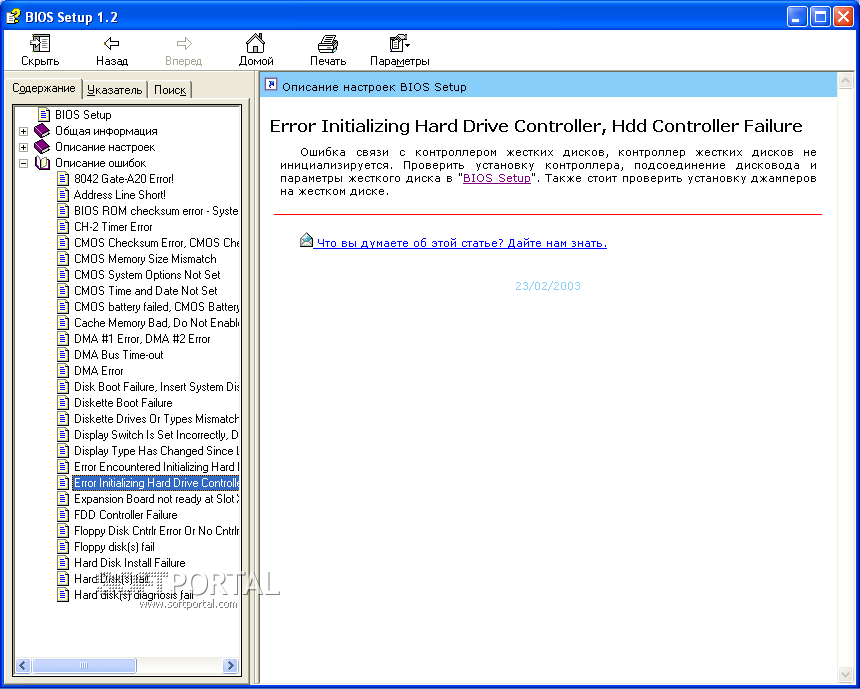This screenshot has height=689, width=860.
Task: Minimize the BIOS Setup 1.2 window
Action: (797, 17)
